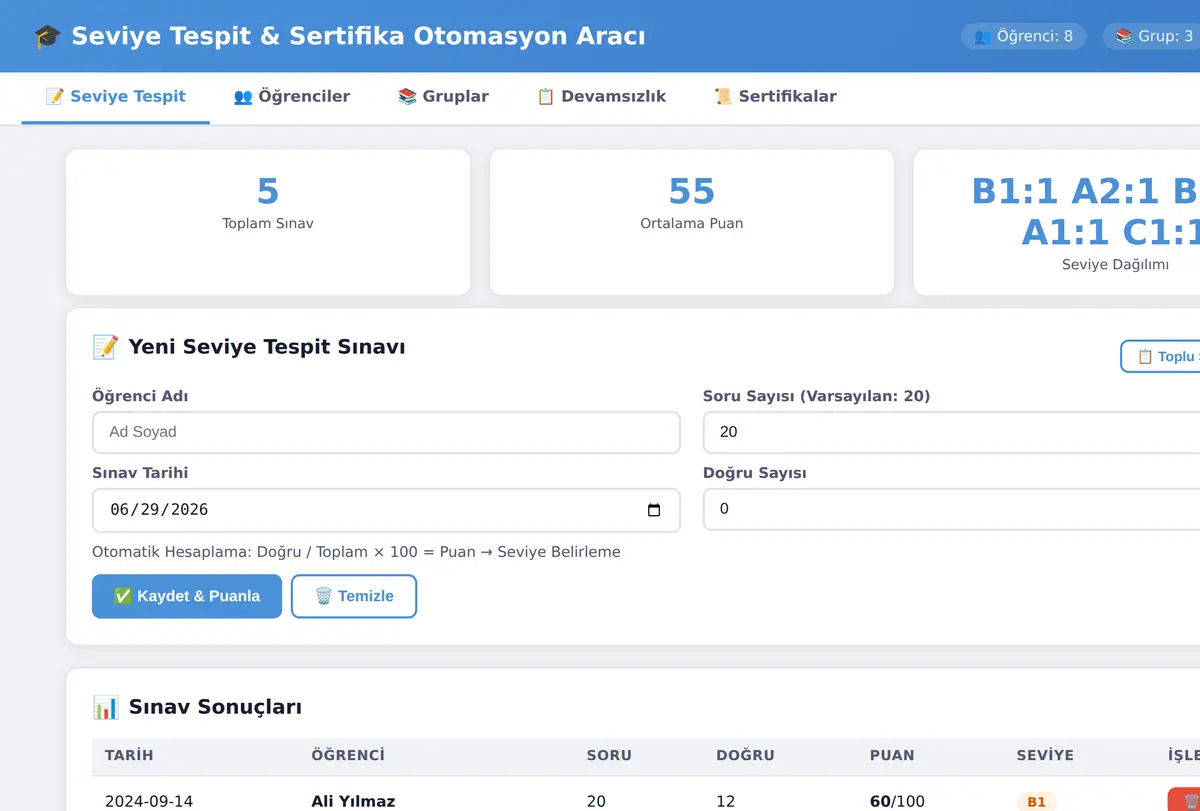Switch to the Öğrenciler tab
1200x811 pixels.
pyautogui.click(x=292, y=97)
